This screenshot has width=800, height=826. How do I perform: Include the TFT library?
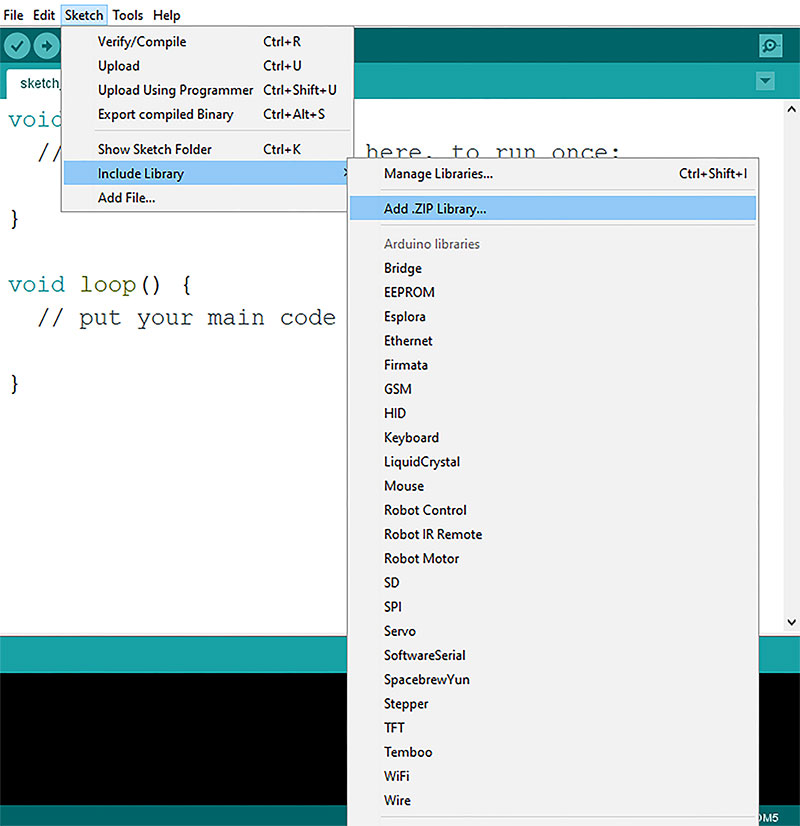pyautogui.click(x=553, y=728)
